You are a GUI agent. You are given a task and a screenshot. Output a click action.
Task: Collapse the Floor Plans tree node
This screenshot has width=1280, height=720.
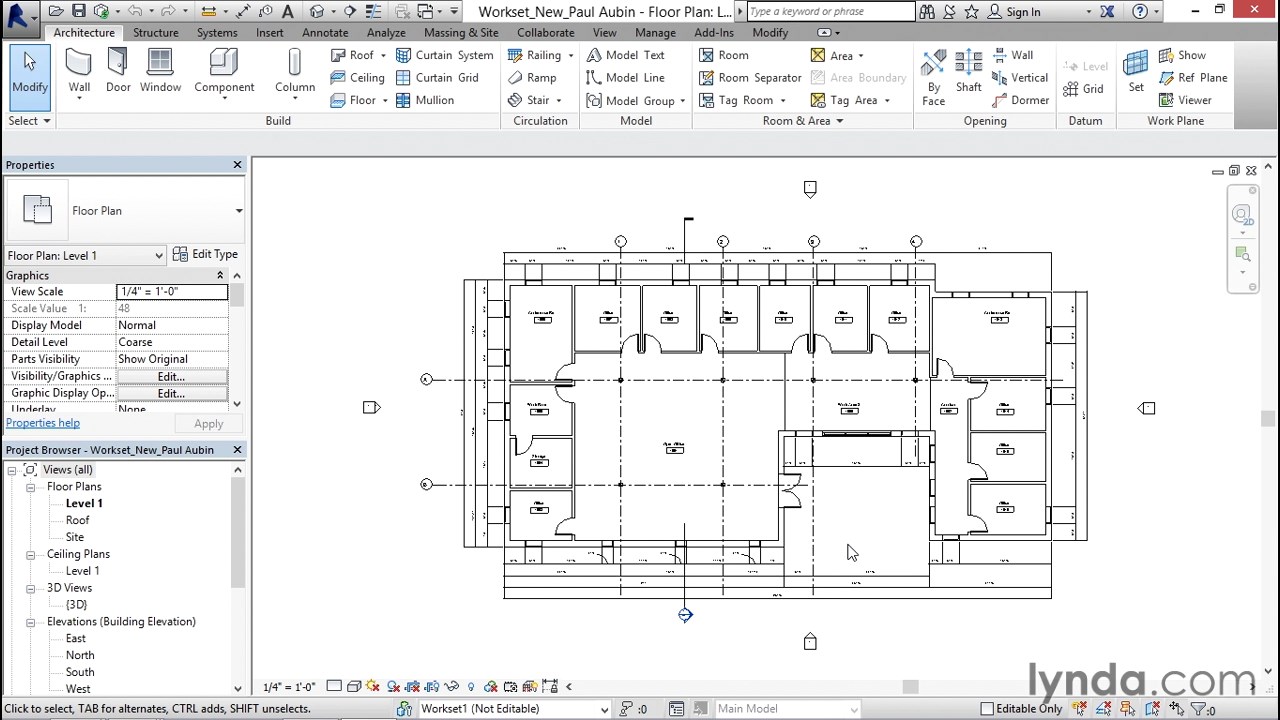click(x=31, y=487)
